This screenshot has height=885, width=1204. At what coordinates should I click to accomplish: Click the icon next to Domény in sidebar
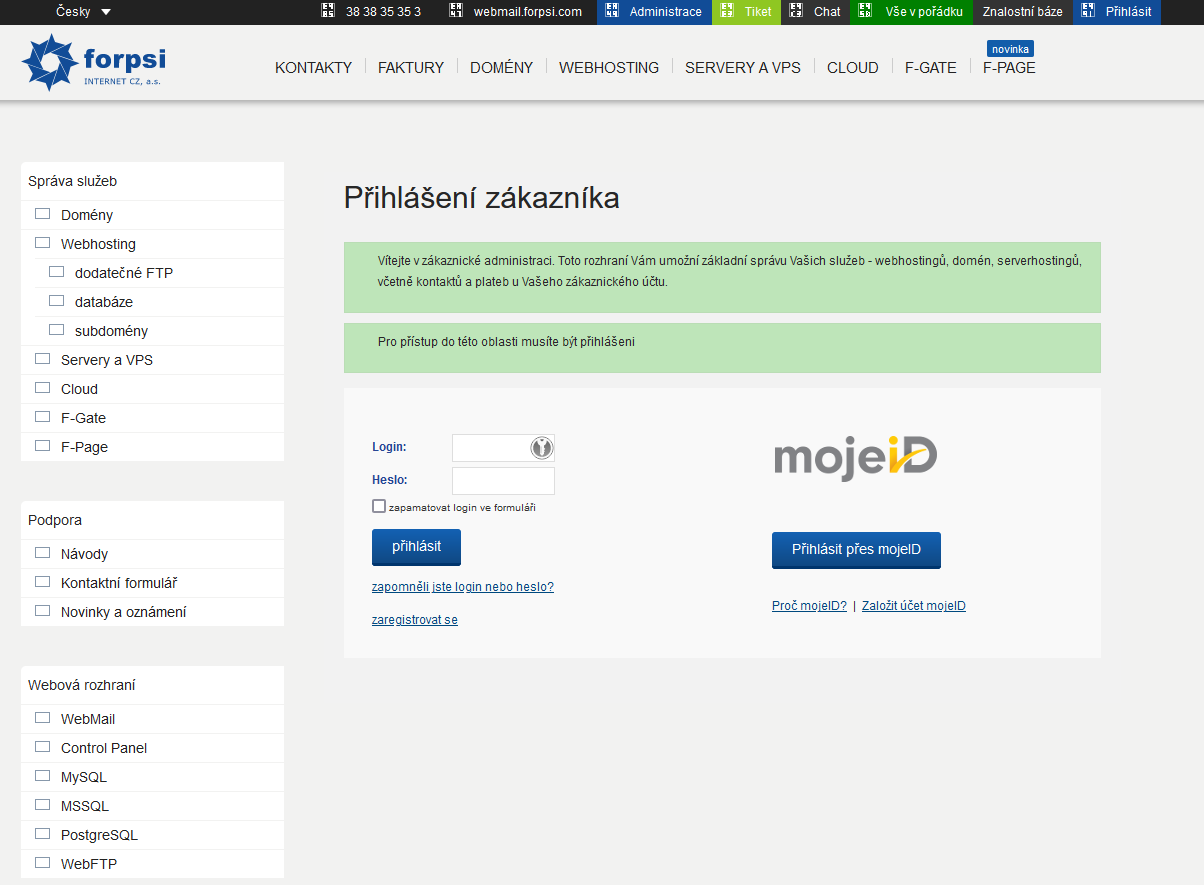point(42,214)
